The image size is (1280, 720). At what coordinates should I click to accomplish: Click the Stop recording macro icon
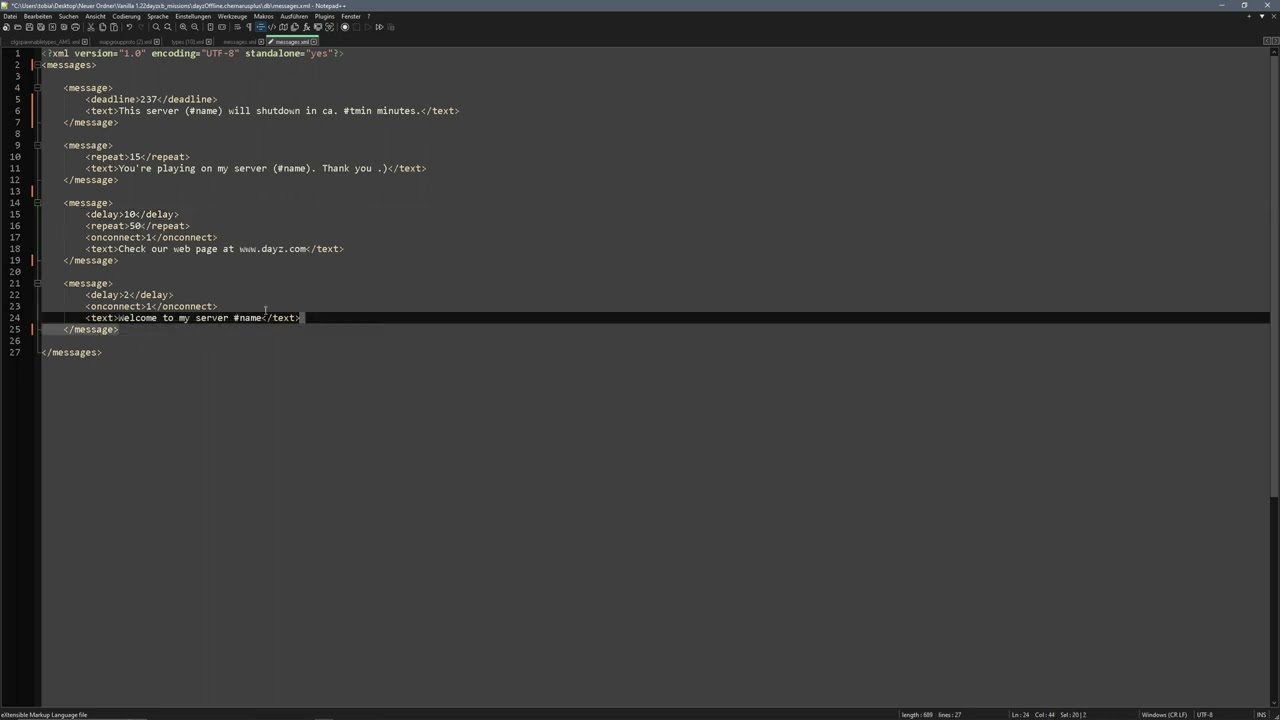356,27
